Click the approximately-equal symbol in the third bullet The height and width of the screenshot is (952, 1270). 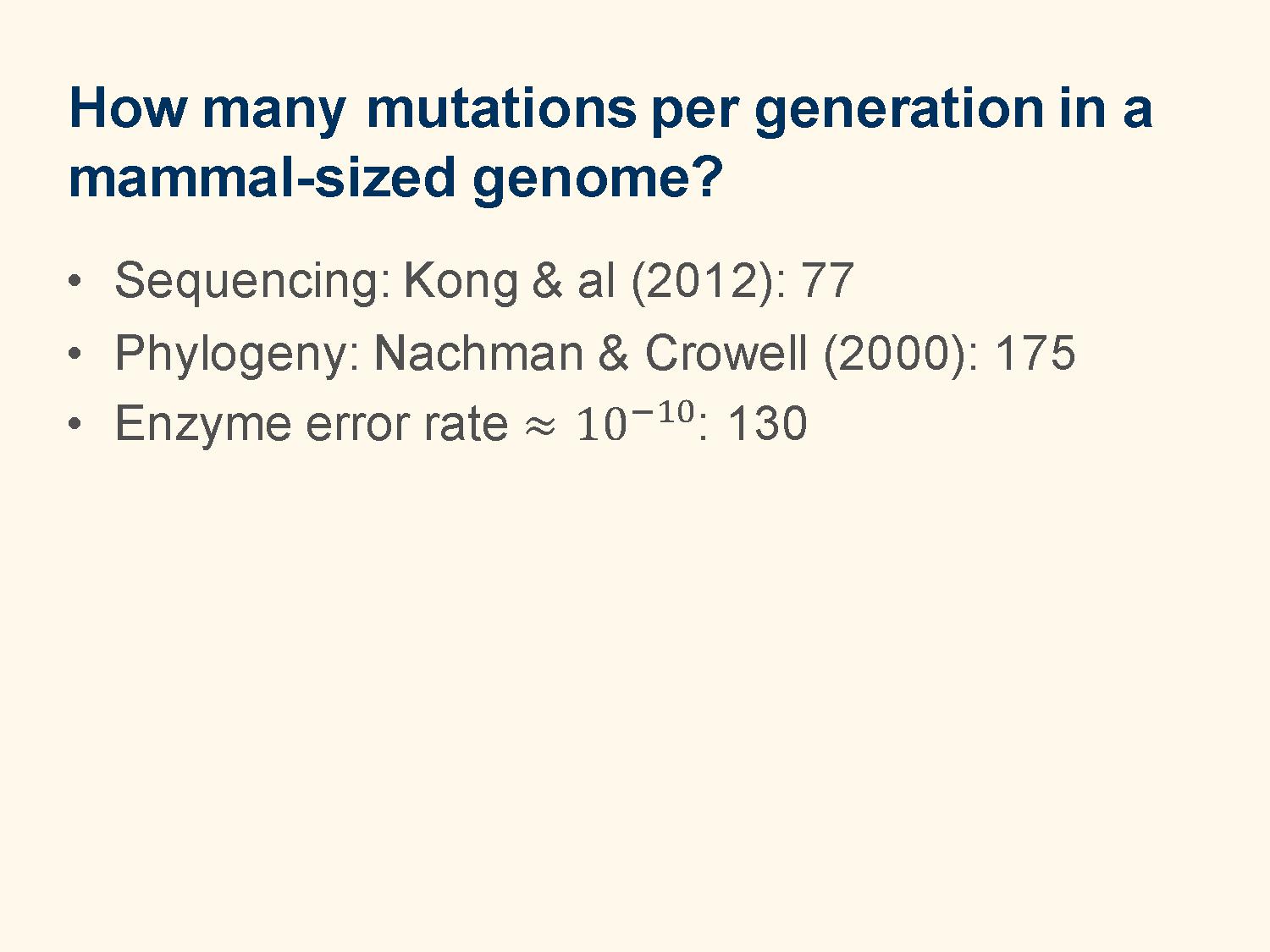coord(540,427)
